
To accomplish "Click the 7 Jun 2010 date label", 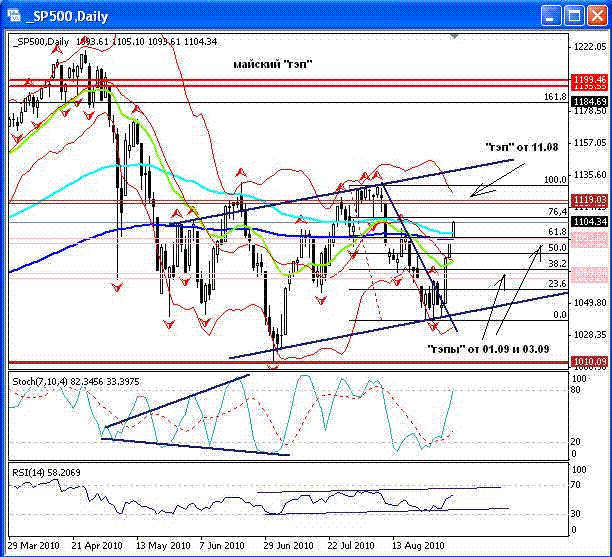I will pyautogui.click(x=222, y=545).
